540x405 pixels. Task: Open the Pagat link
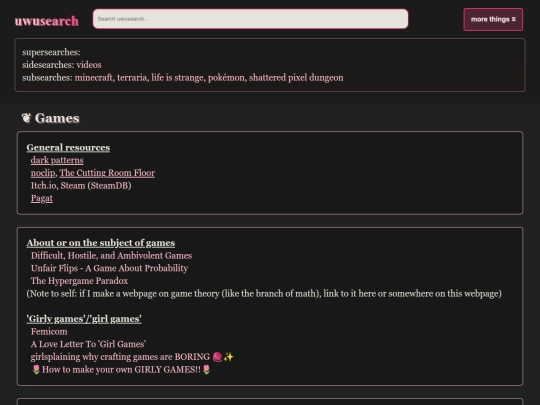(42, 198)
